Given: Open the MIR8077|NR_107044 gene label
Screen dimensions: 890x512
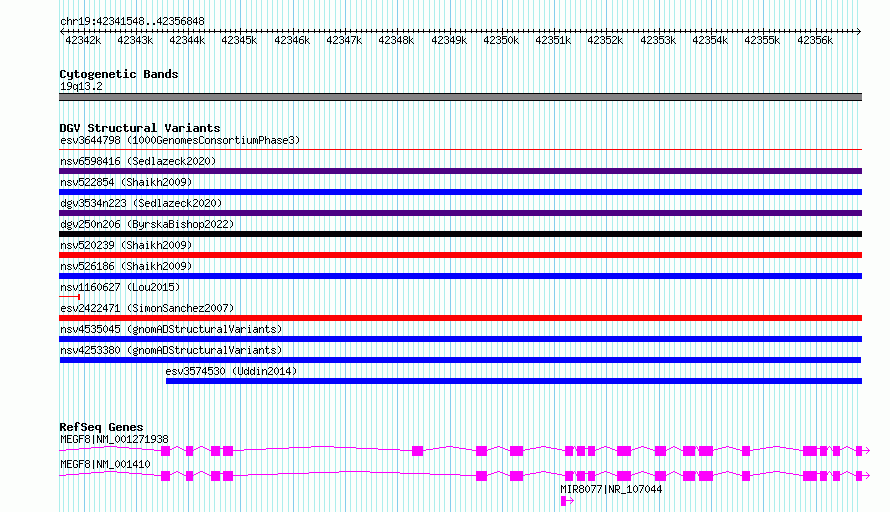Looking at the screenshot, I should (x=611, y=489).
